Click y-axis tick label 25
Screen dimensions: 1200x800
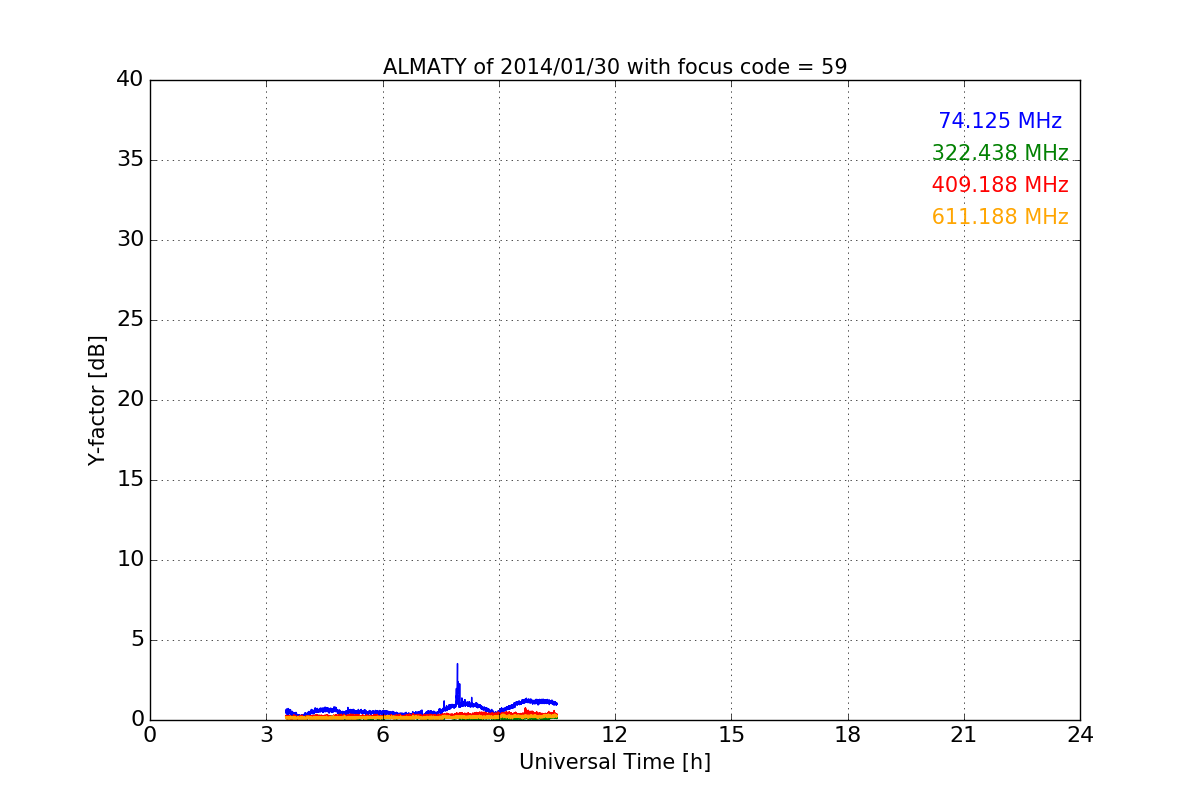[130, 319]
